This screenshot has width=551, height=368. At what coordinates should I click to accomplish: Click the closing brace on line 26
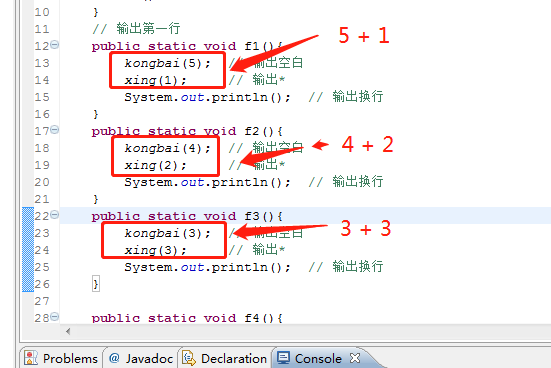[x=96, y=284]
